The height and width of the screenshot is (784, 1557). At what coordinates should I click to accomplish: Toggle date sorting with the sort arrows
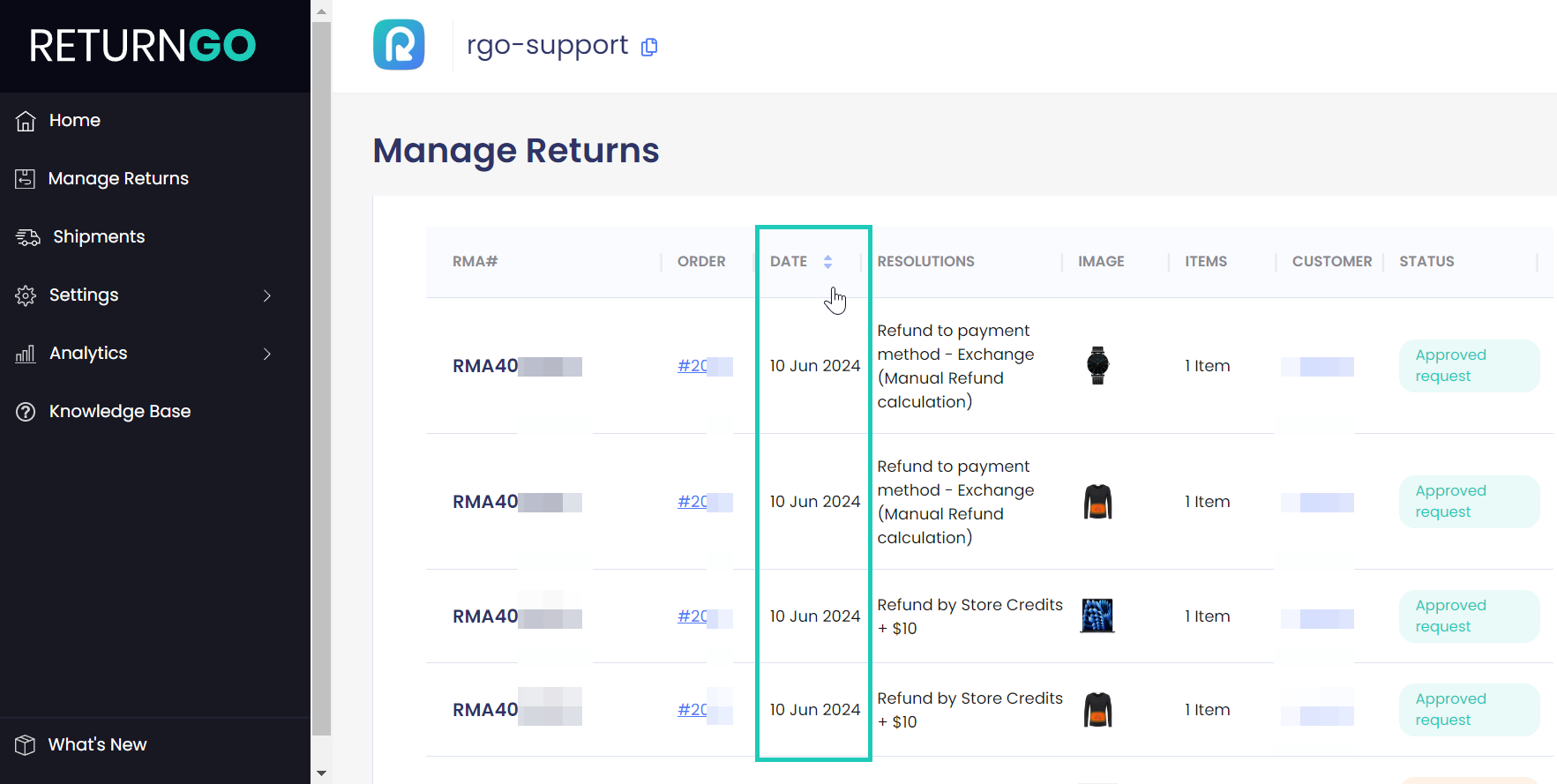pos(827,261)
